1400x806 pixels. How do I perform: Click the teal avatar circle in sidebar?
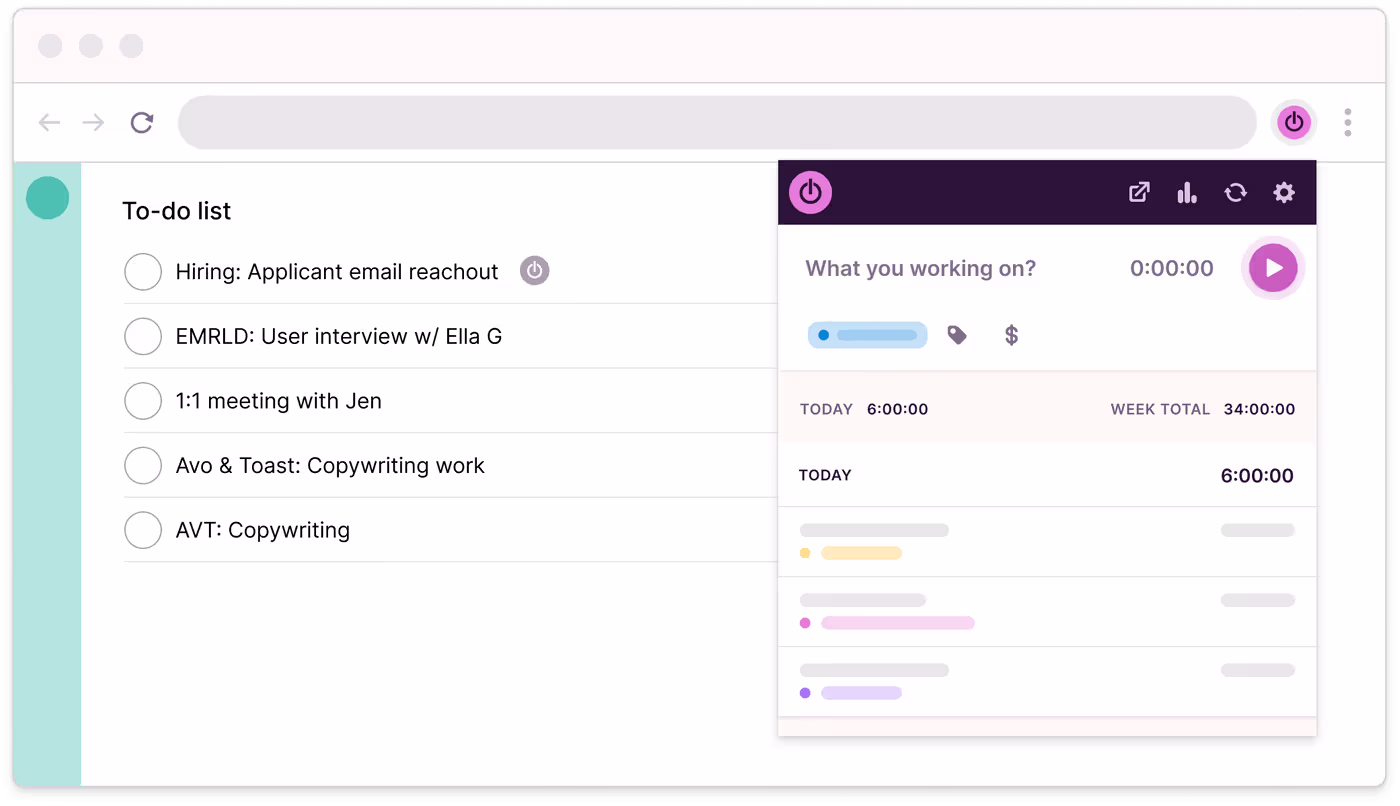coord(47,198)
